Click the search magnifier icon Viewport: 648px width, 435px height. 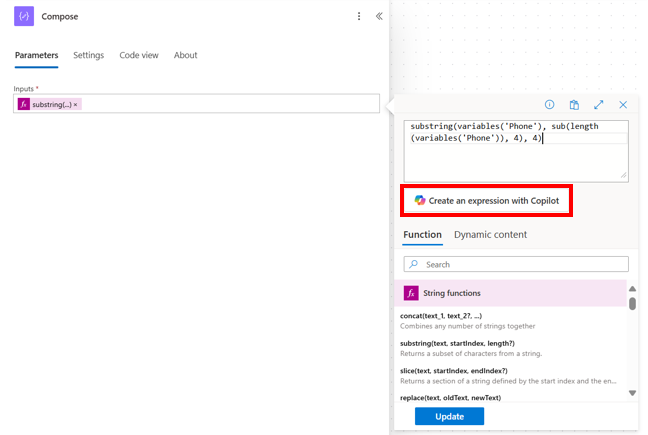(x=413, y=264)
